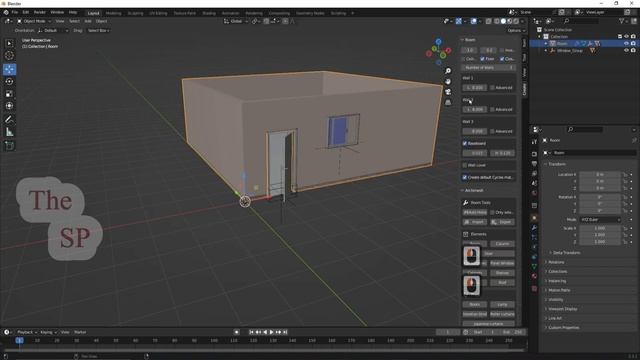Toggle the Wall cover checkbox
Image resolution: width=640 pixels, height=360 pixels.
tap(464, 165)
